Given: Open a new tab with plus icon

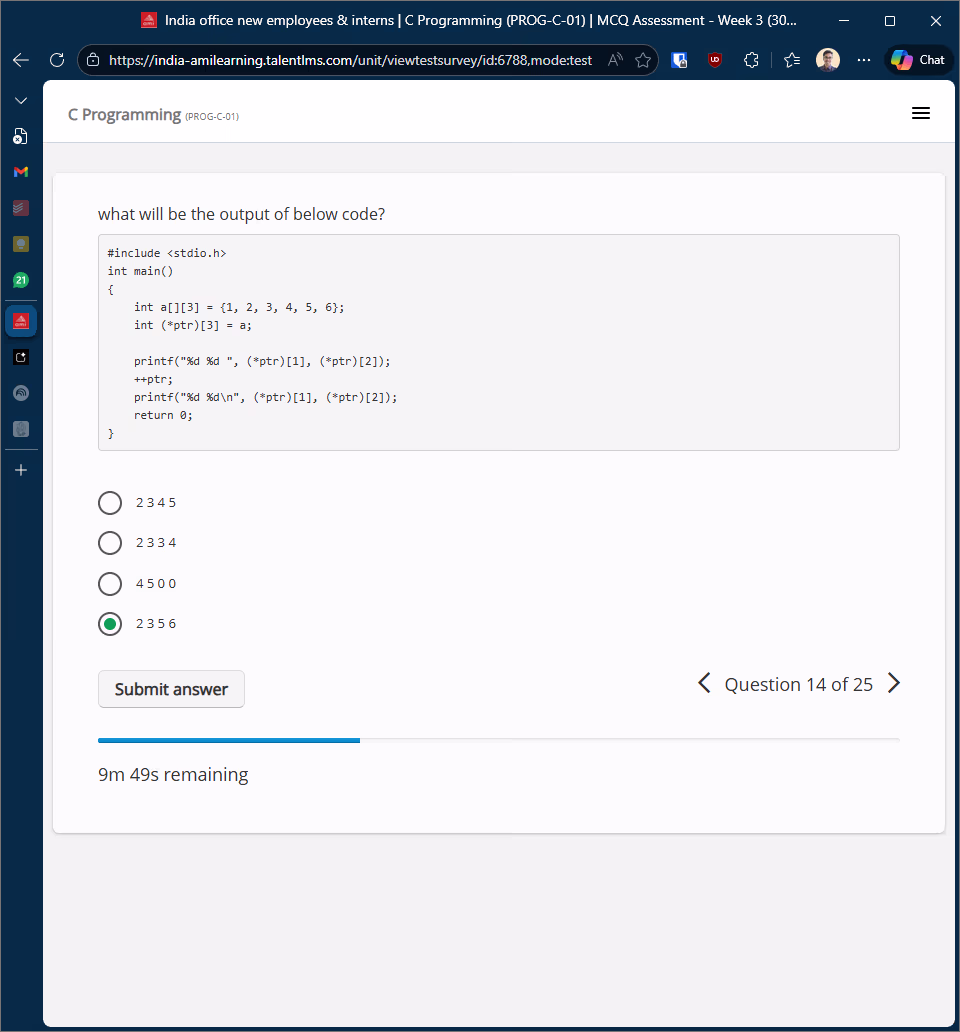Looking at the screenshot, I should click(x=21, y=470).
